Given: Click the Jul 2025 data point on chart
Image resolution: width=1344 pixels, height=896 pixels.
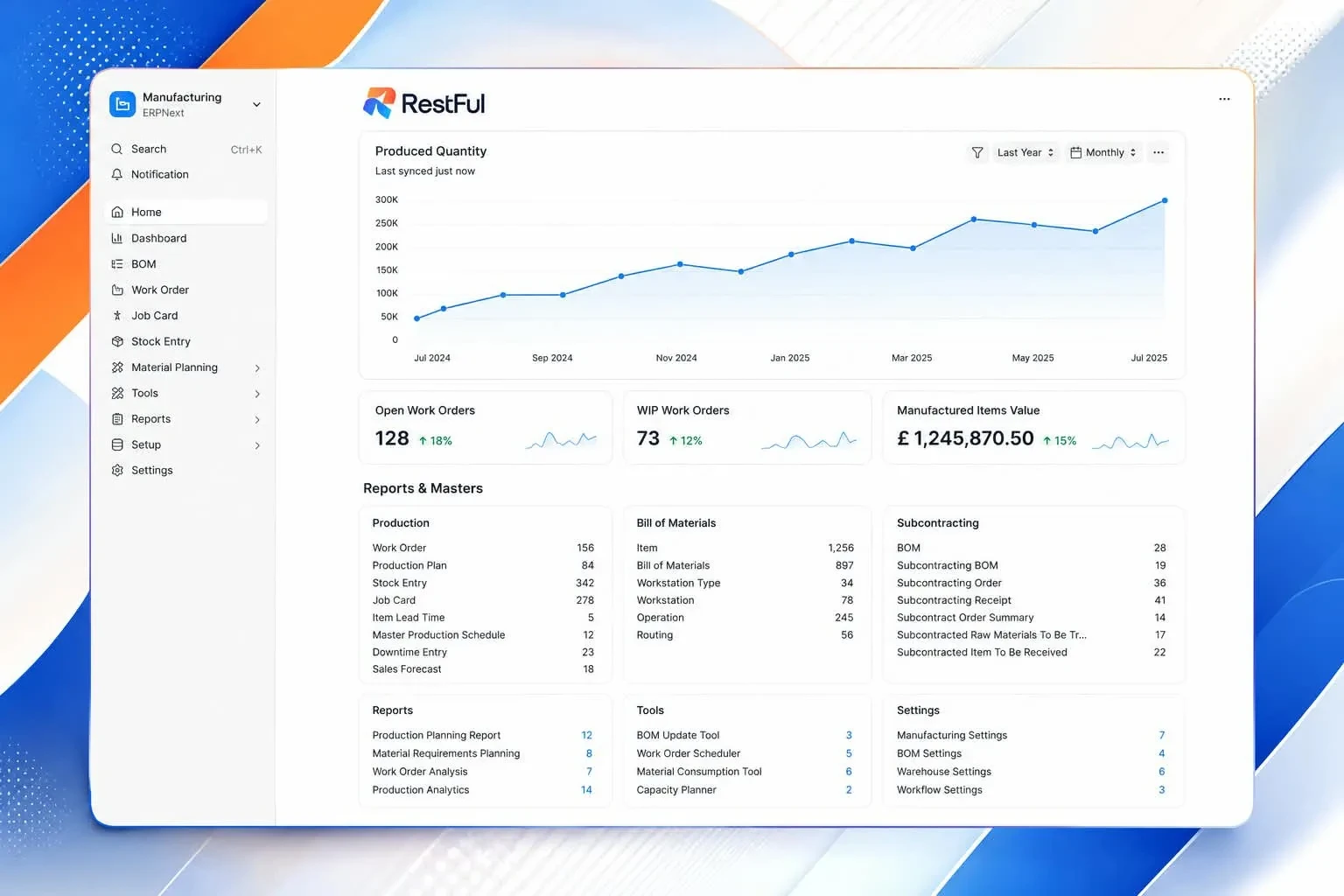Looking at the screenshot, I should 1165,200.
